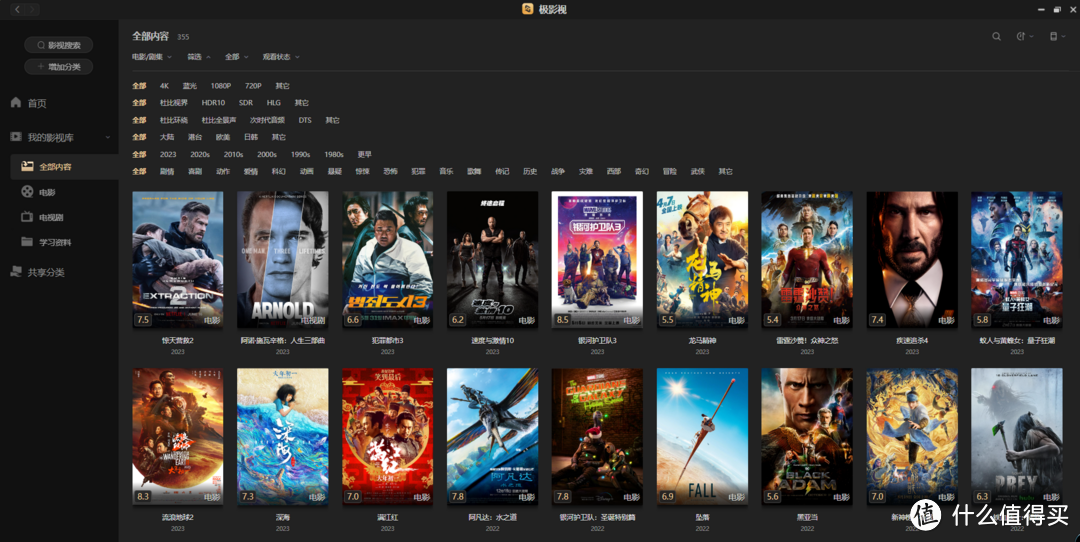Open 共享分类 in the sidebar

click(46, 272)
